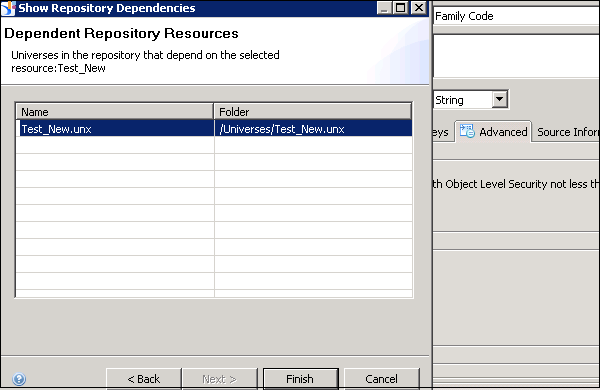
Task: Switch to the Source Information tab
Action: click(567, 132)
